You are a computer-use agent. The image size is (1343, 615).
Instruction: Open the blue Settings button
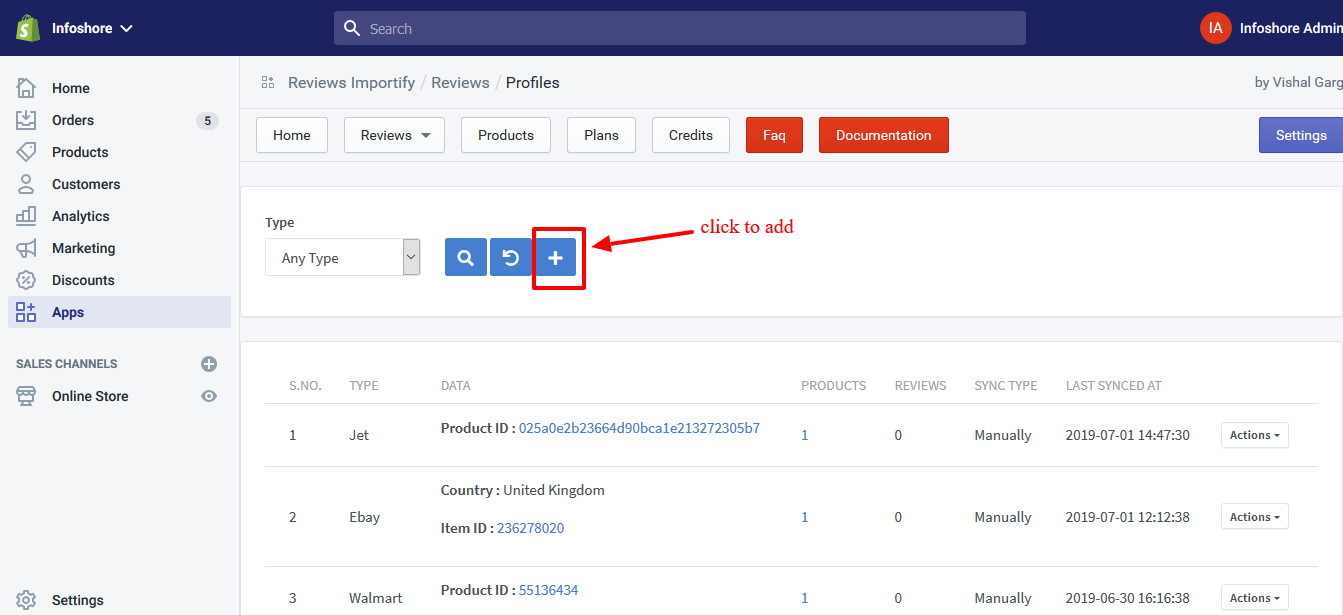[x=1301, y=135]
